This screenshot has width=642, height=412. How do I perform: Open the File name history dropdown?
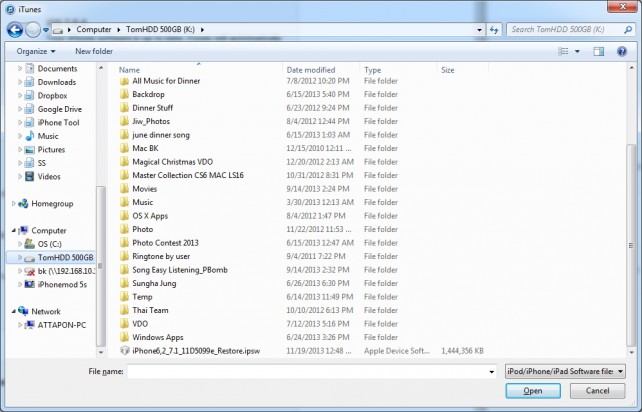pyautogui.click(x=491, y=372)
